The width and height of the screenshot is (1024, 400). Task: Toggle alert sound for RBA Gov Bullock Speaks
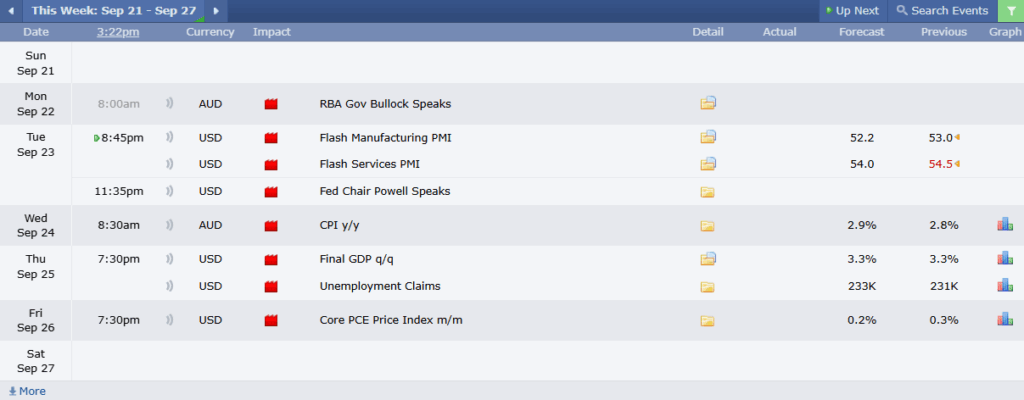coord(169,104)
